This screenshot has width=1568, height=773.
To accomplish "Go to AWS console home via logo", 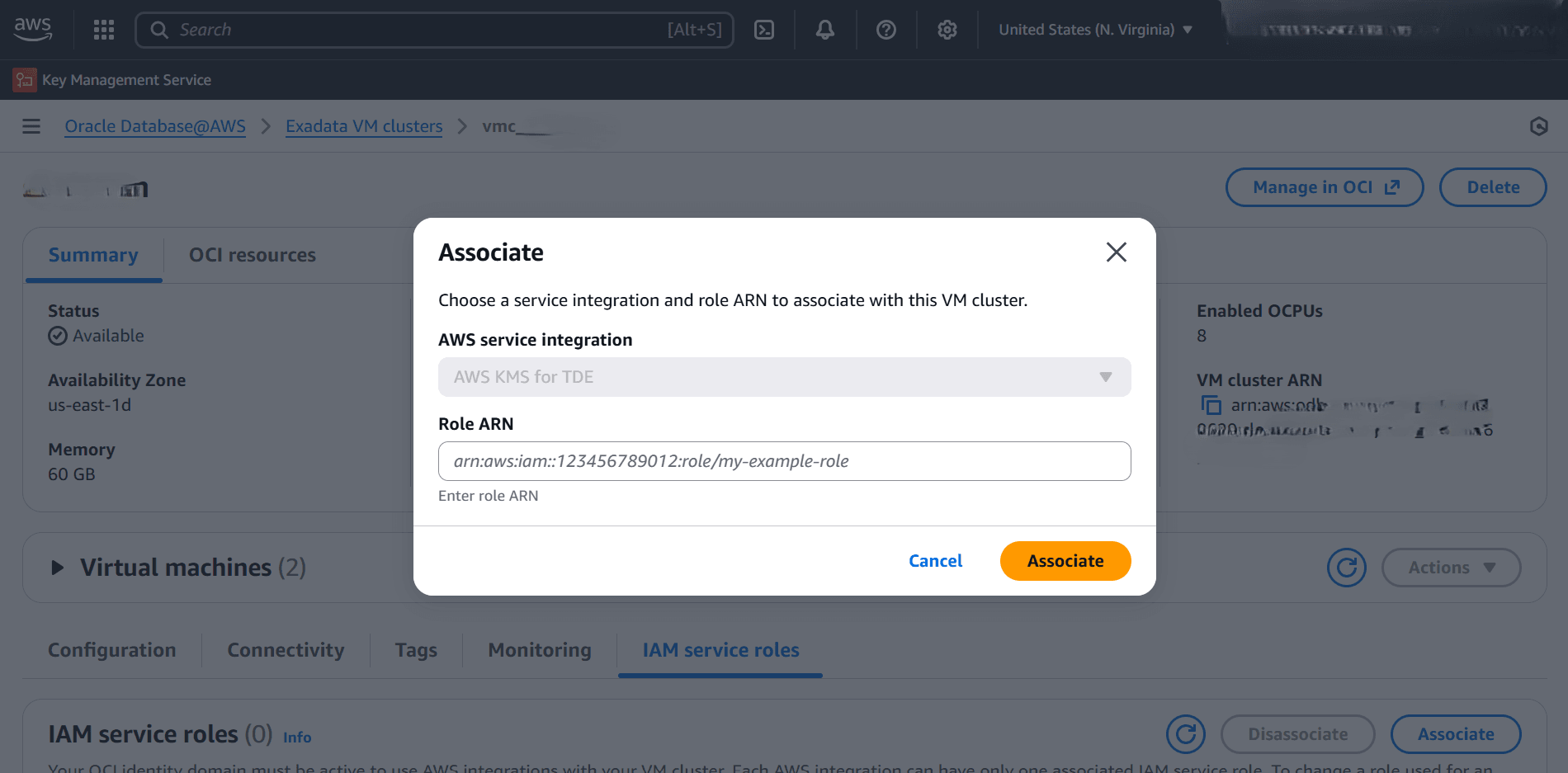I will coord(32,27).
